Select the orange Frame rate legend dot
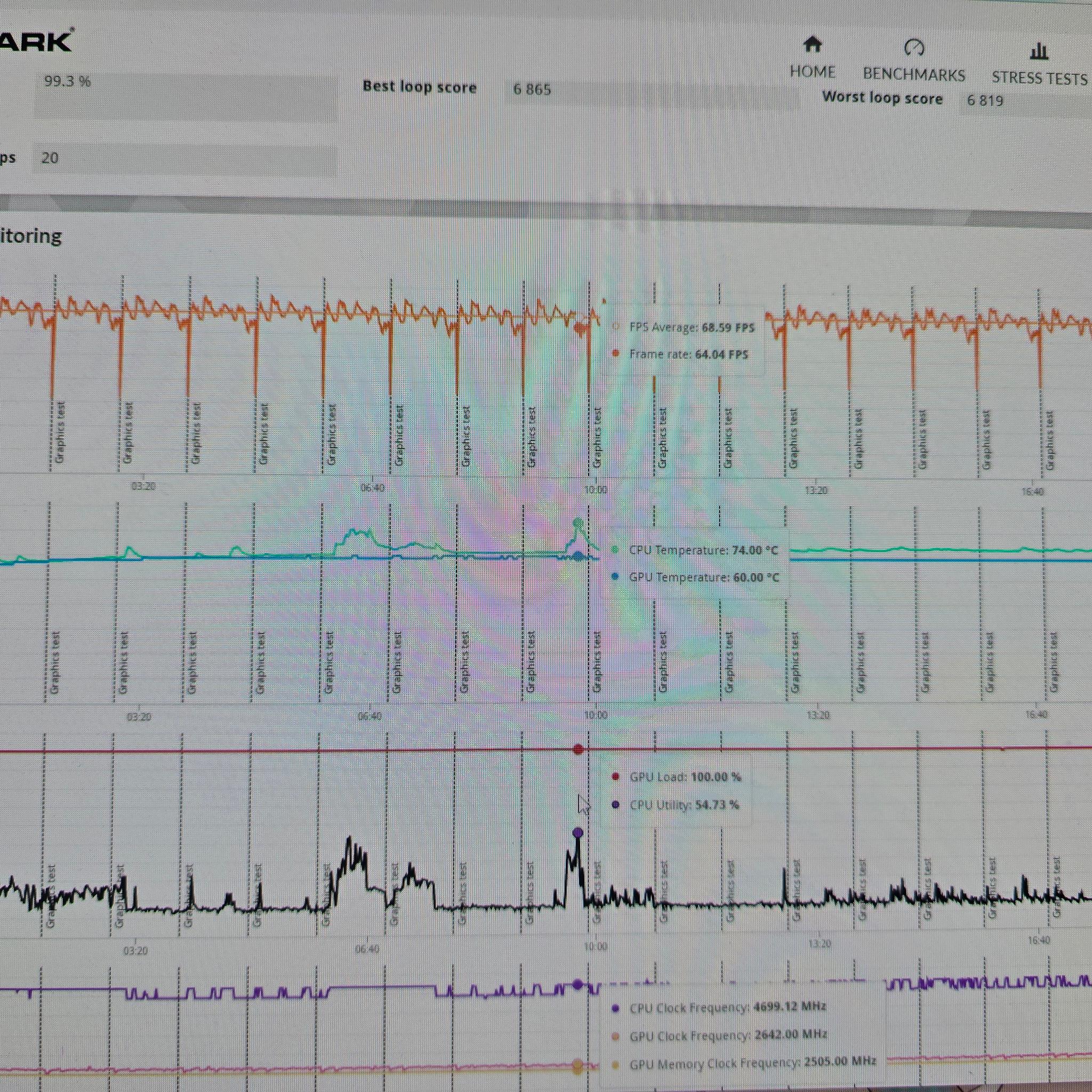Image resolution: width=1092 pixels, height=1092 pixels. pyautogui.click(x=615, y=354)
